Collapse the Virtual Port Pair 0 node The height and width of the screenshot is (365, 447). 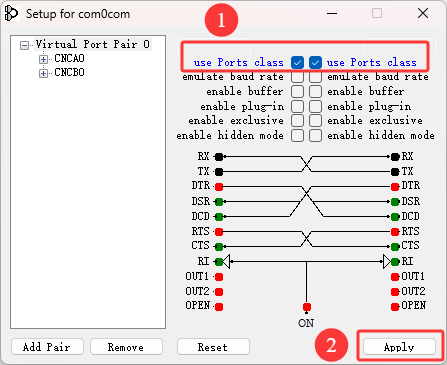pyautogui.click(x=24, y=45)
